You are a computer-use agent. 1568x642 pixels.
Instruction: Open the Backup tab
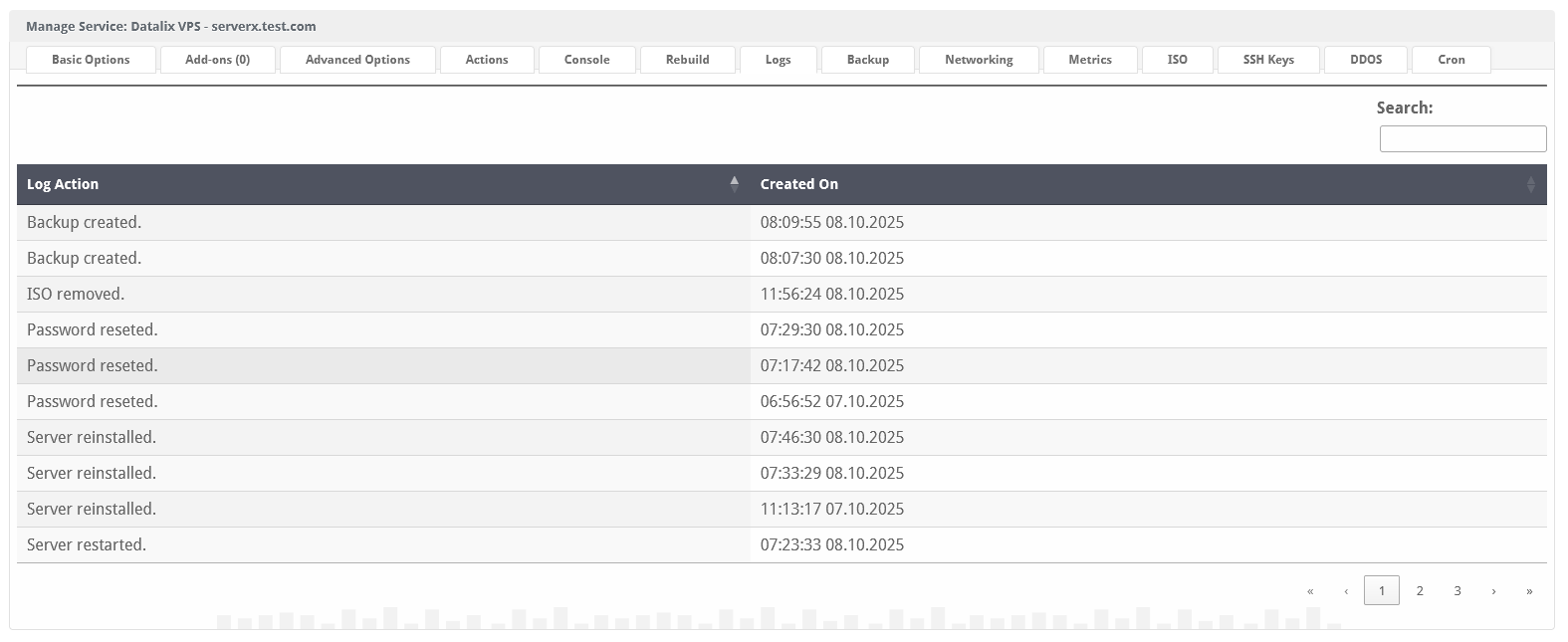[x=867, y=60]
